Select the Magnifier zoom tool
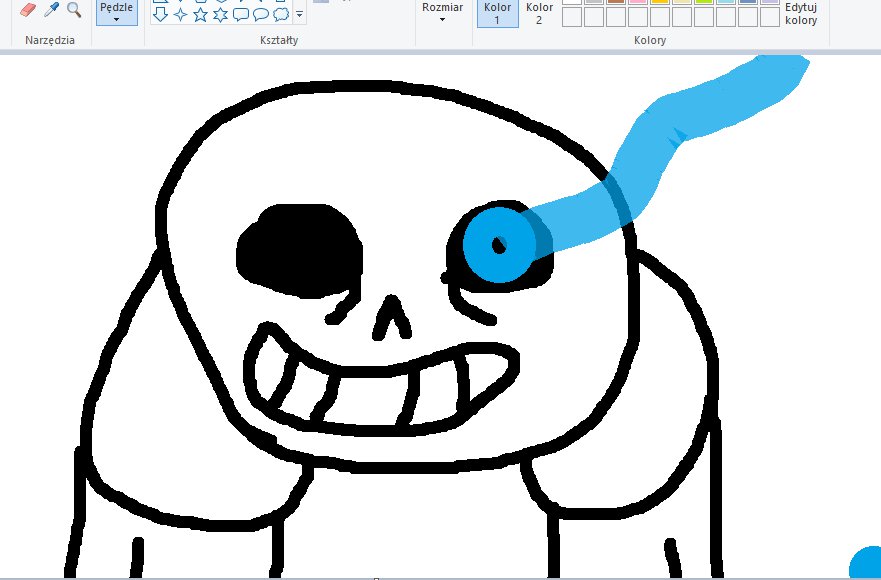The height and width of the screenshot is (580, 881). click(x=74, y=10)
